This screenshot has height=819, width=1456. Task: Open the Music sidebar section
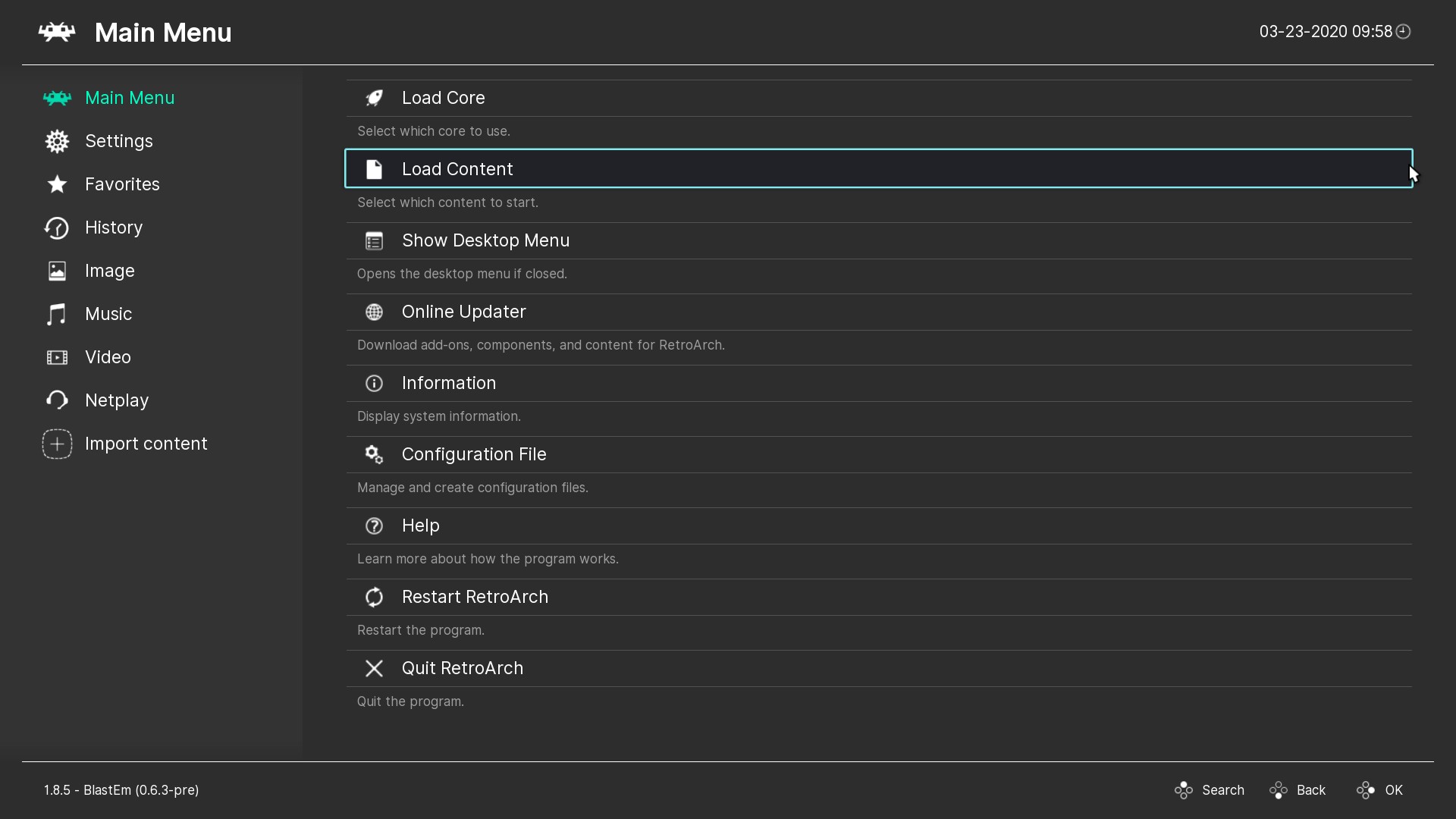pyautogui.click(x=108, y=313)
